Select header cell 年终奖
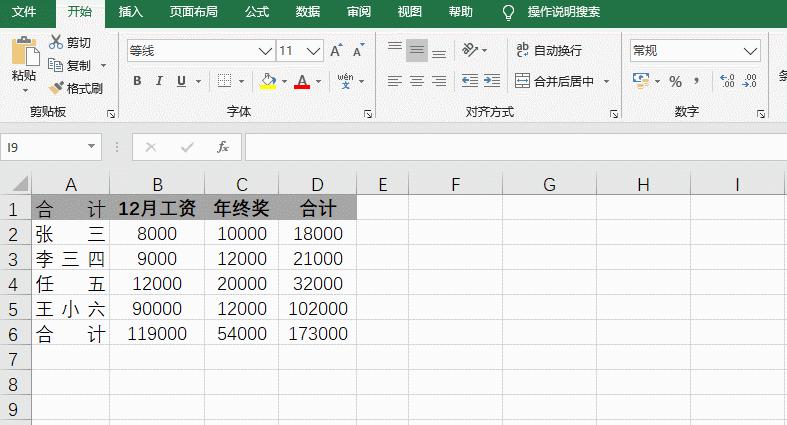This screenshot has width=787, height=425. (x=241, y=208)
